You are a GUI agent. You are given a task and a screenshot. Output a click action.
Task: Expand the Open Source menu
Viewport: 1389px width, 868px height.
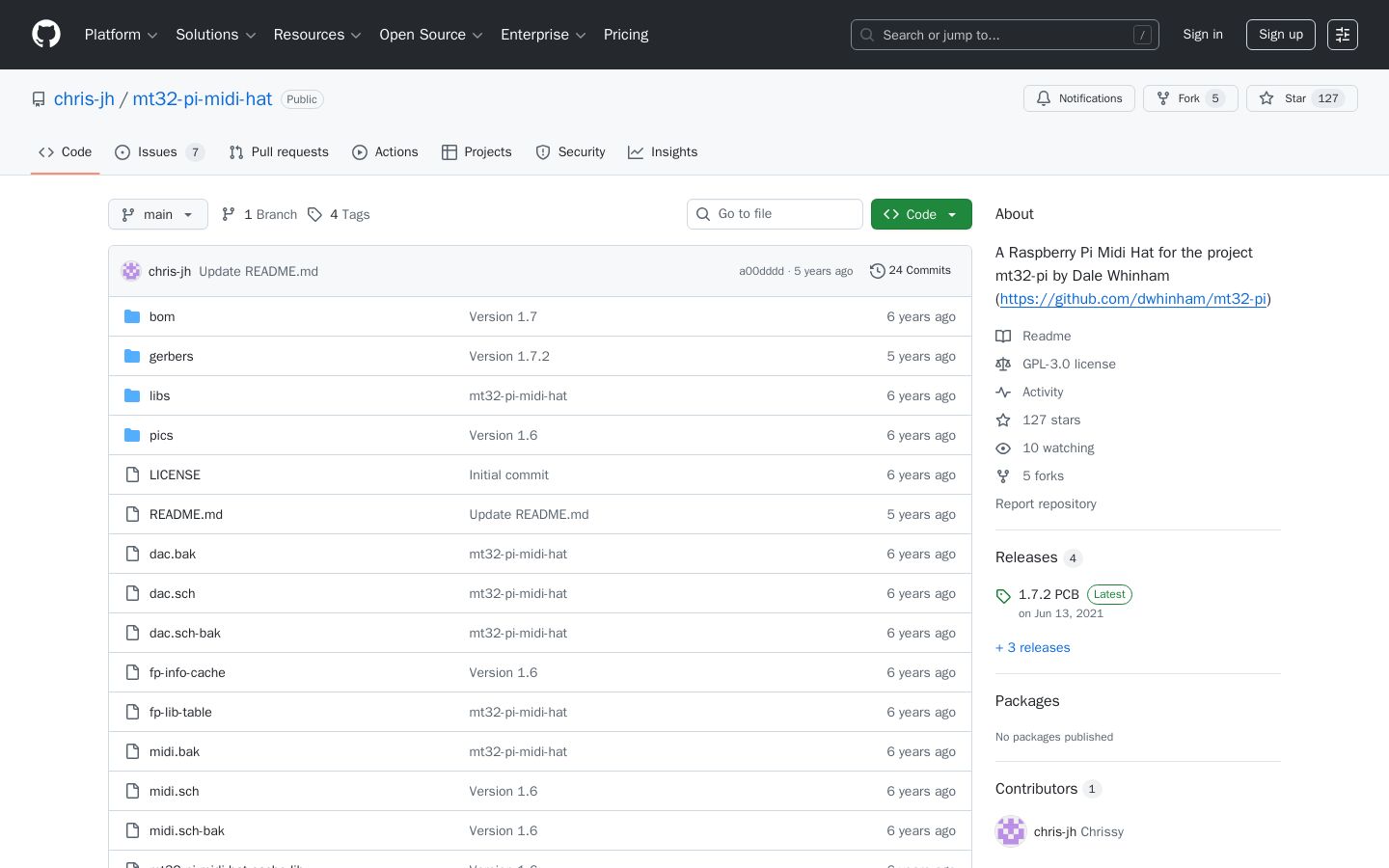coord(431,35)
